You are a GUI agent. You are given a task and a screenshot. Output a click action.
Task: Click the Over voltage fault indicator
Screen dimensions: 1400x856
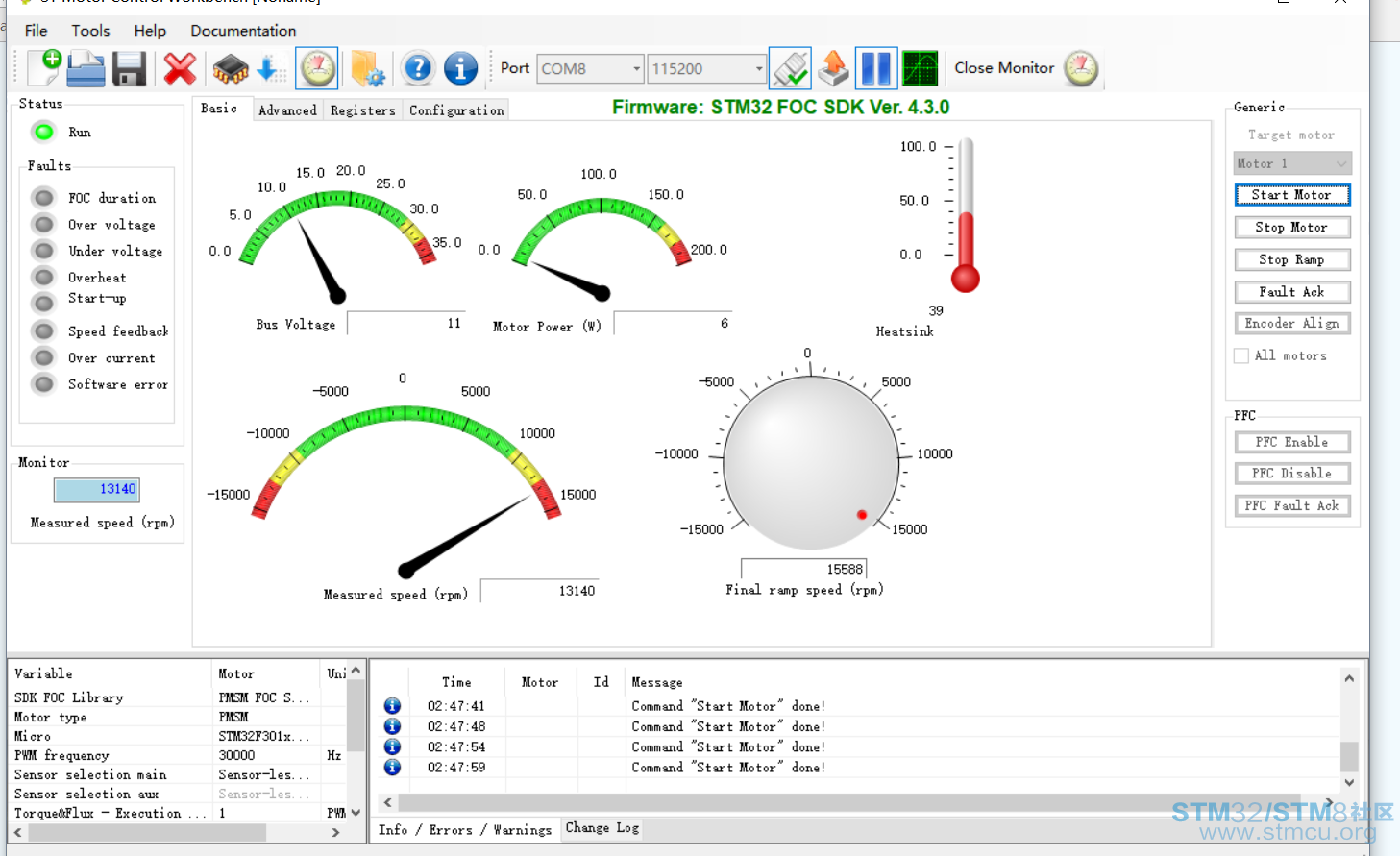43,224
